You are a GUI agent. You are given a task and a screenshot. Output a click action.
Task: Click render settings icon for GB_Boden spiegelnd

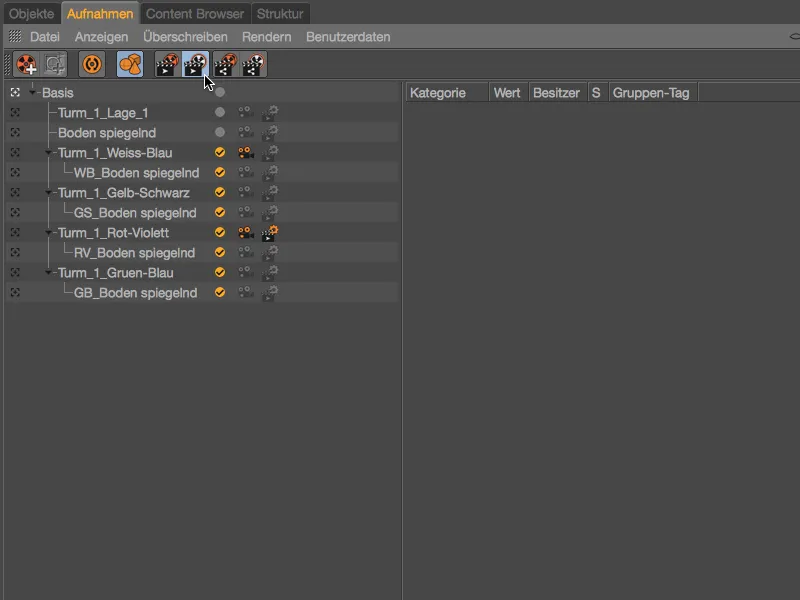269,293
